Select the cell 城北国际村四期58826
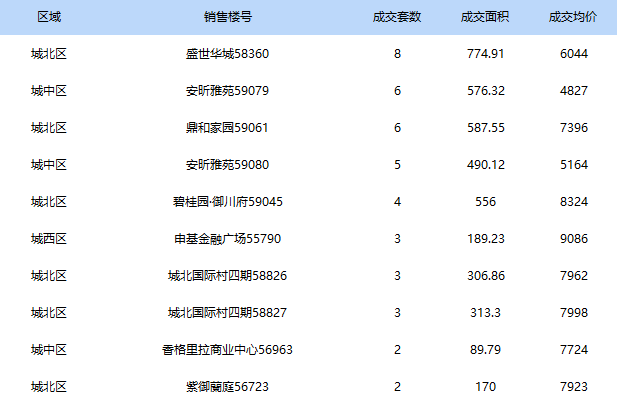Screen dimensions: 617x409 tap(227, 276)
